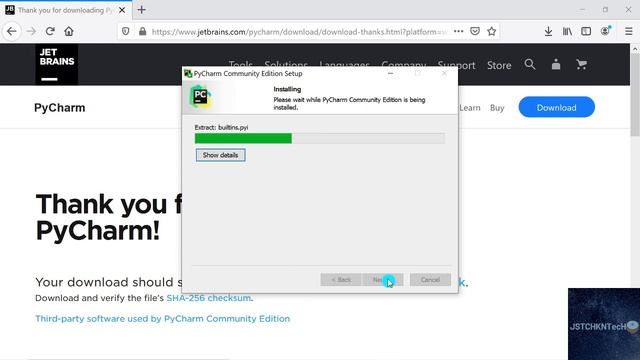
Task: Click the disabled Next button in setup
Action: click(x=383, y=280)
